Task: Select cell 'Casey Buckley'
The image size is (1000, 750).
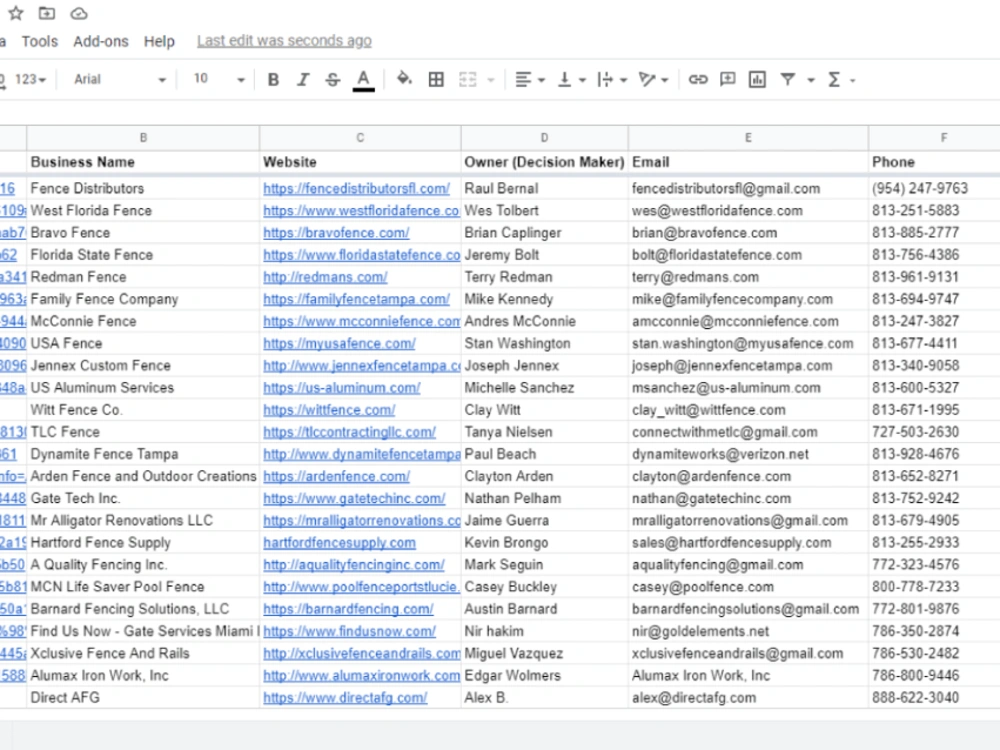Action: point(544,587)
